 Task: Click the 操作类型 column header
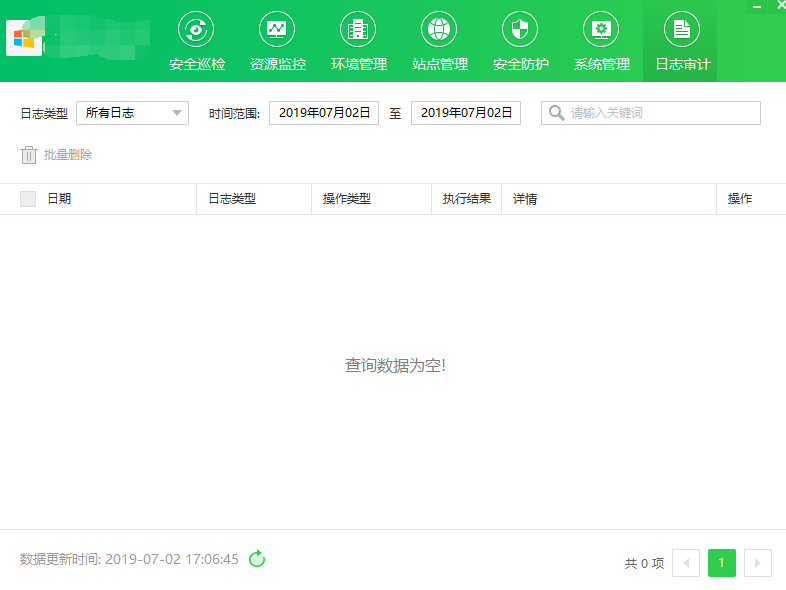point(347,199)
